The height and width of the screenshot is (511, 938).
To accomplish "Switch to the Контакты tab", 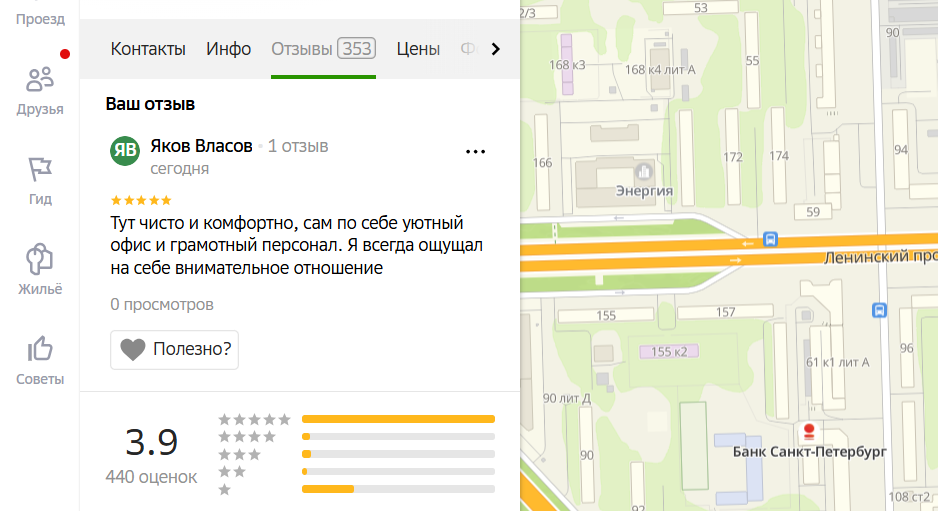I will click(148, 49).
